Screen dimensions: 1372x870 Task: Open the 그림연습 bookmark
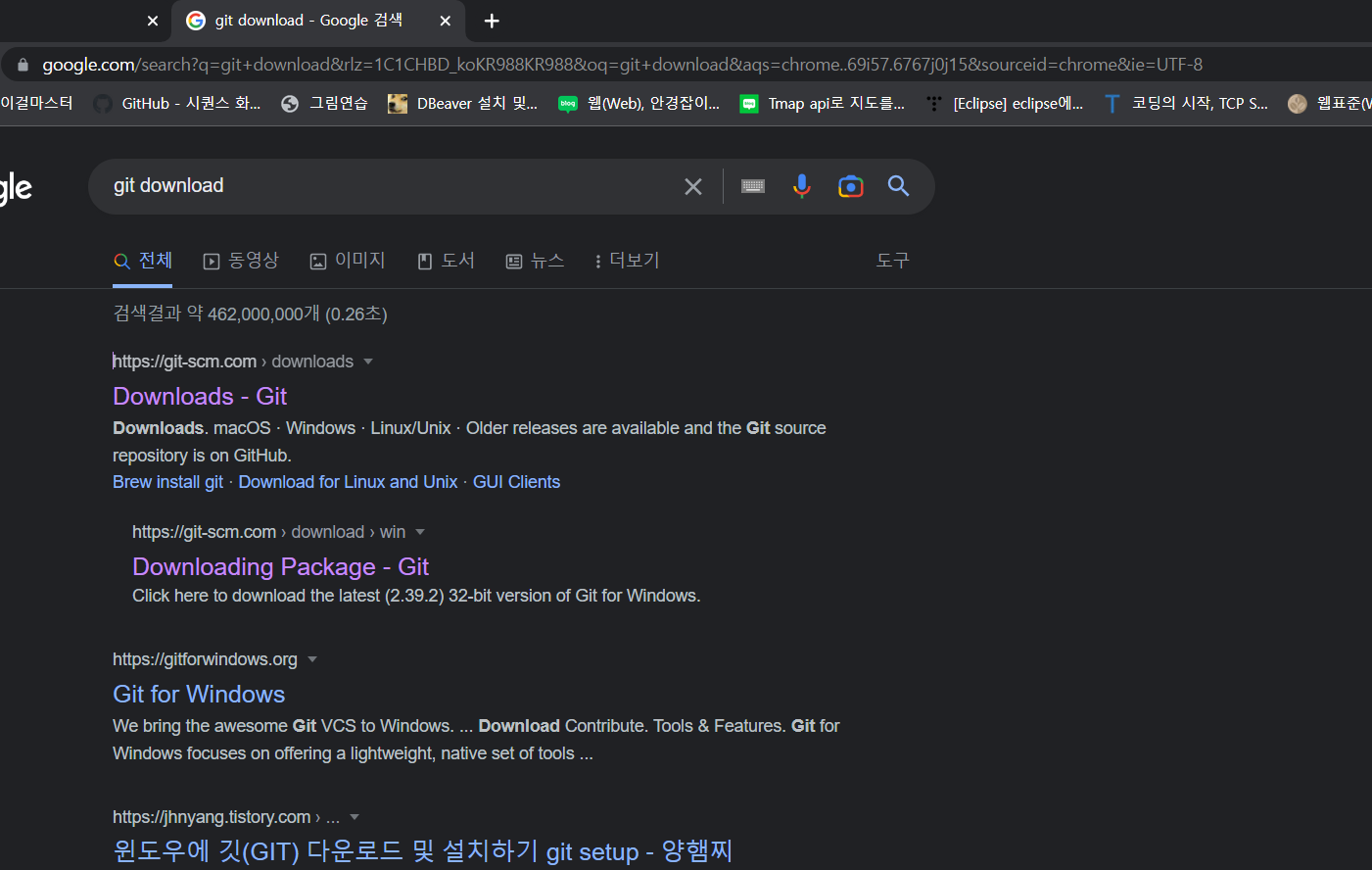[x=324, y=104]
